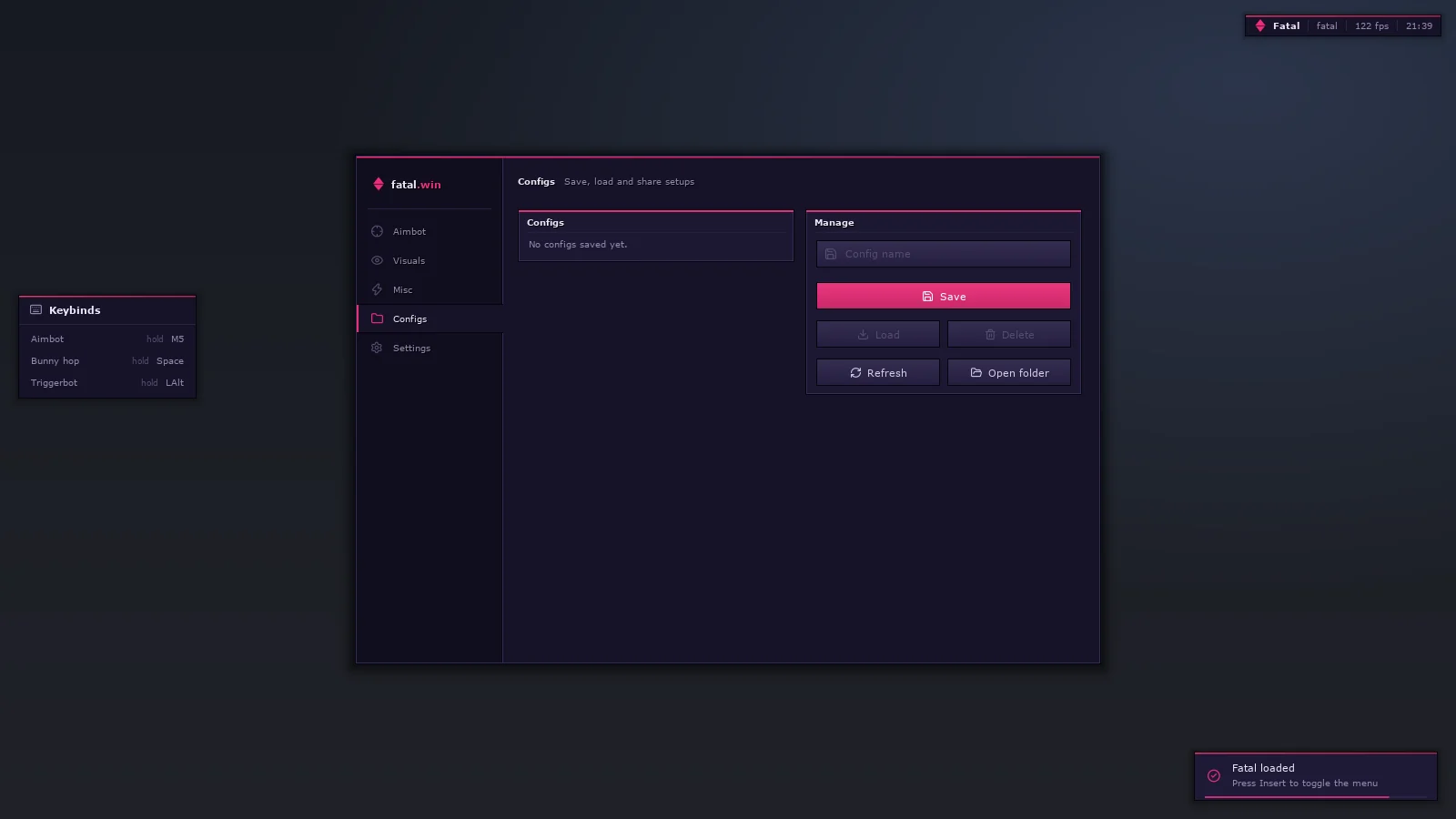Focus the Config name input field
This screenshot has width=1456, height=819.
944,254
